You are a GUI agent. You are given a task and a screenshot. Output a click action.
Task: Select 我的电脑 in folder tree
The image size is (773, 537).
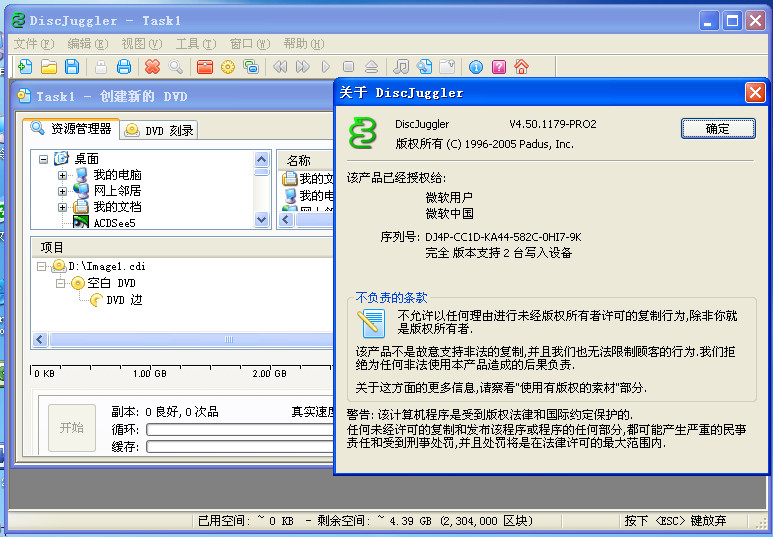click(117, 175)
